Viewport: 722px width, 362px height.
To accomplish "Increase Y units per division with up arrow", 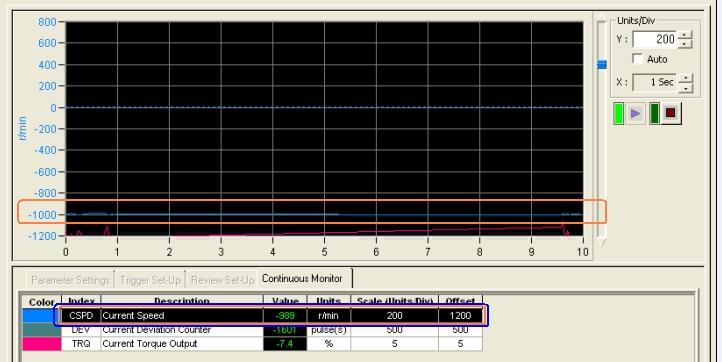I will click(685, 35).
